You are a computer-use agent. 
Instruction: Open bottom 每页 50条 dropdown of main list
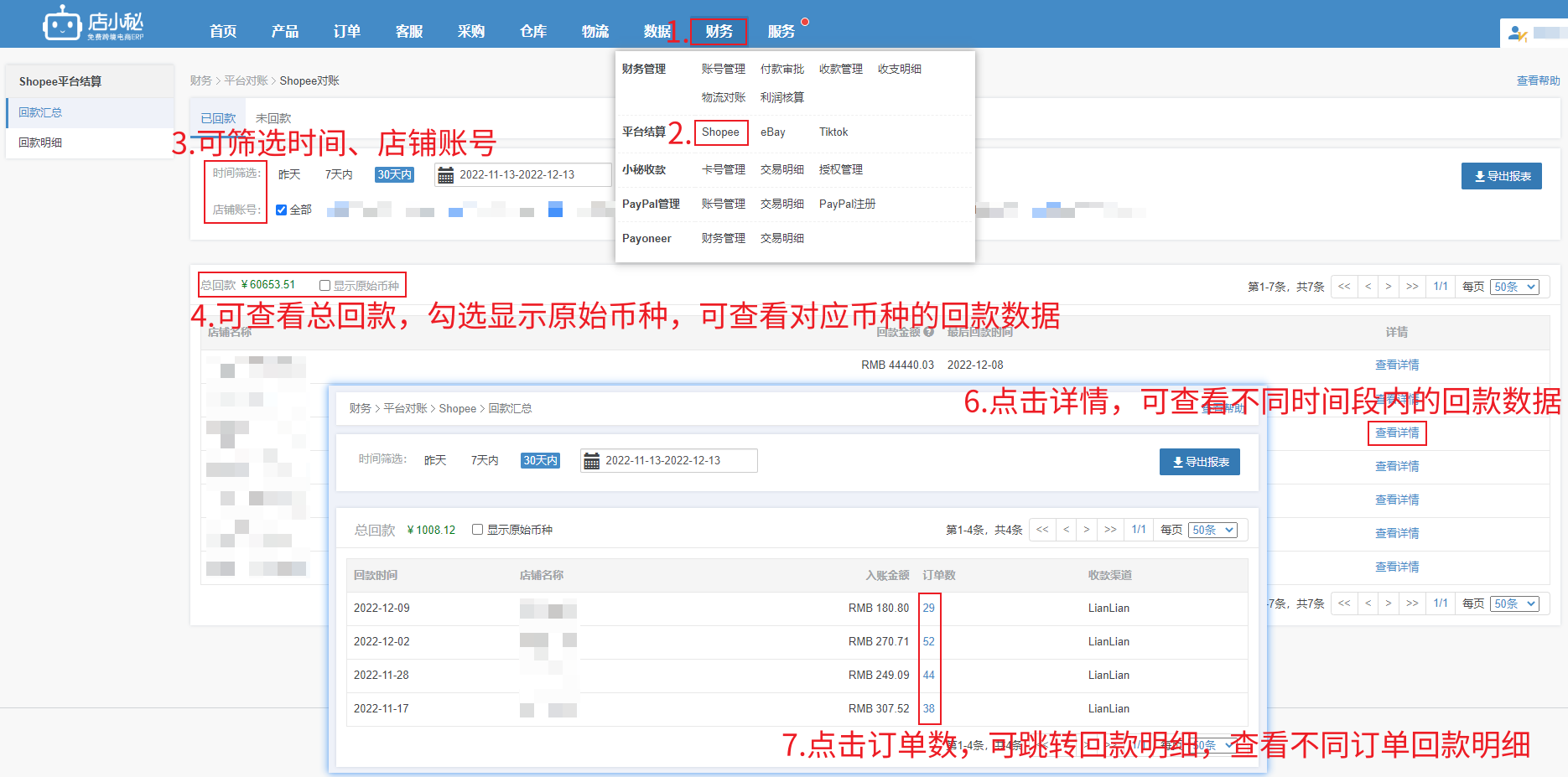point(1515,603)
